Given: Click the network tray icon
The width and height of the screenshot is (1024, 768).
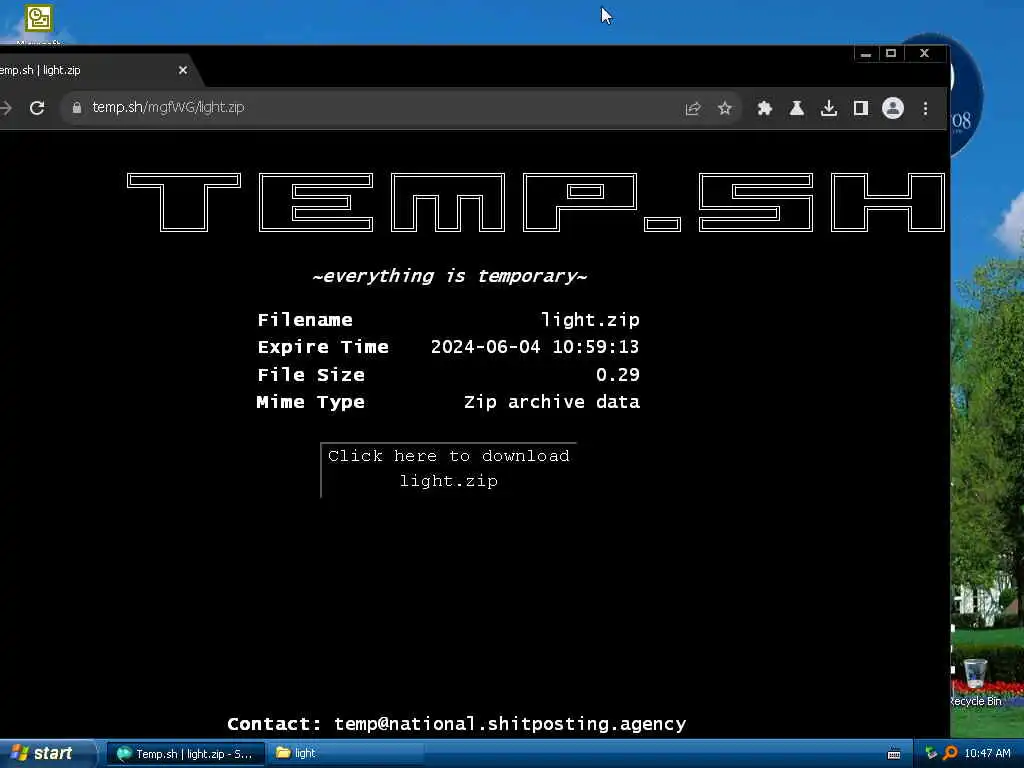Looking at the screenshot, I should [931, 754].
